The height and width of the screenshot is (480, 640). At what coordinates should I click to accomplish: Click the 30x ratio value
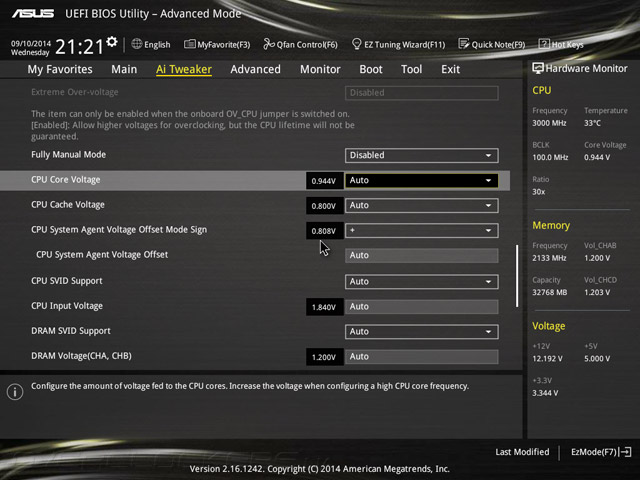tap(538, 191)
